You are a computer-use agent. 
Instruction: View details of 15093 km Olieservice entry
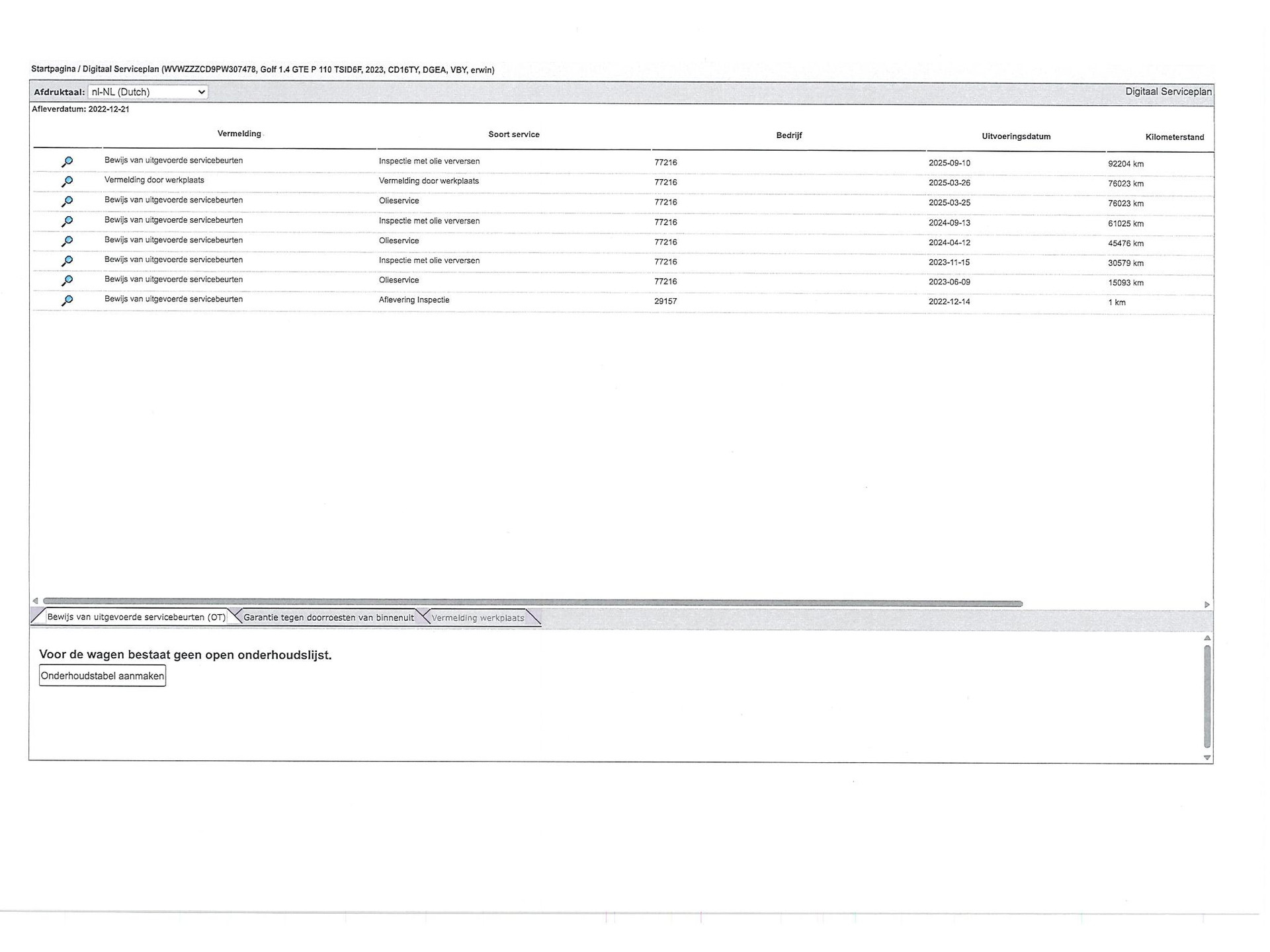67,281
